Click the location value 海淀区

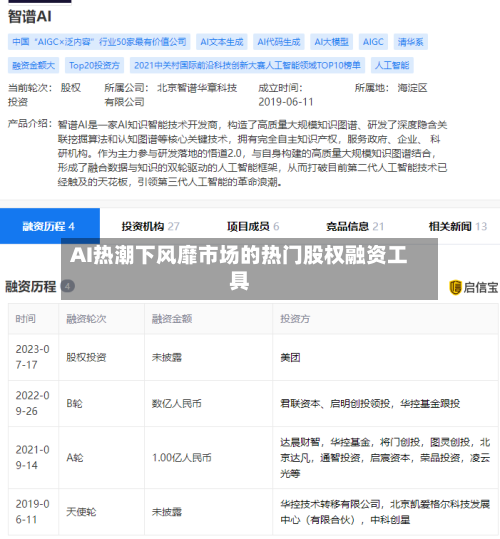pyautogui.click(x=412, y=88)
